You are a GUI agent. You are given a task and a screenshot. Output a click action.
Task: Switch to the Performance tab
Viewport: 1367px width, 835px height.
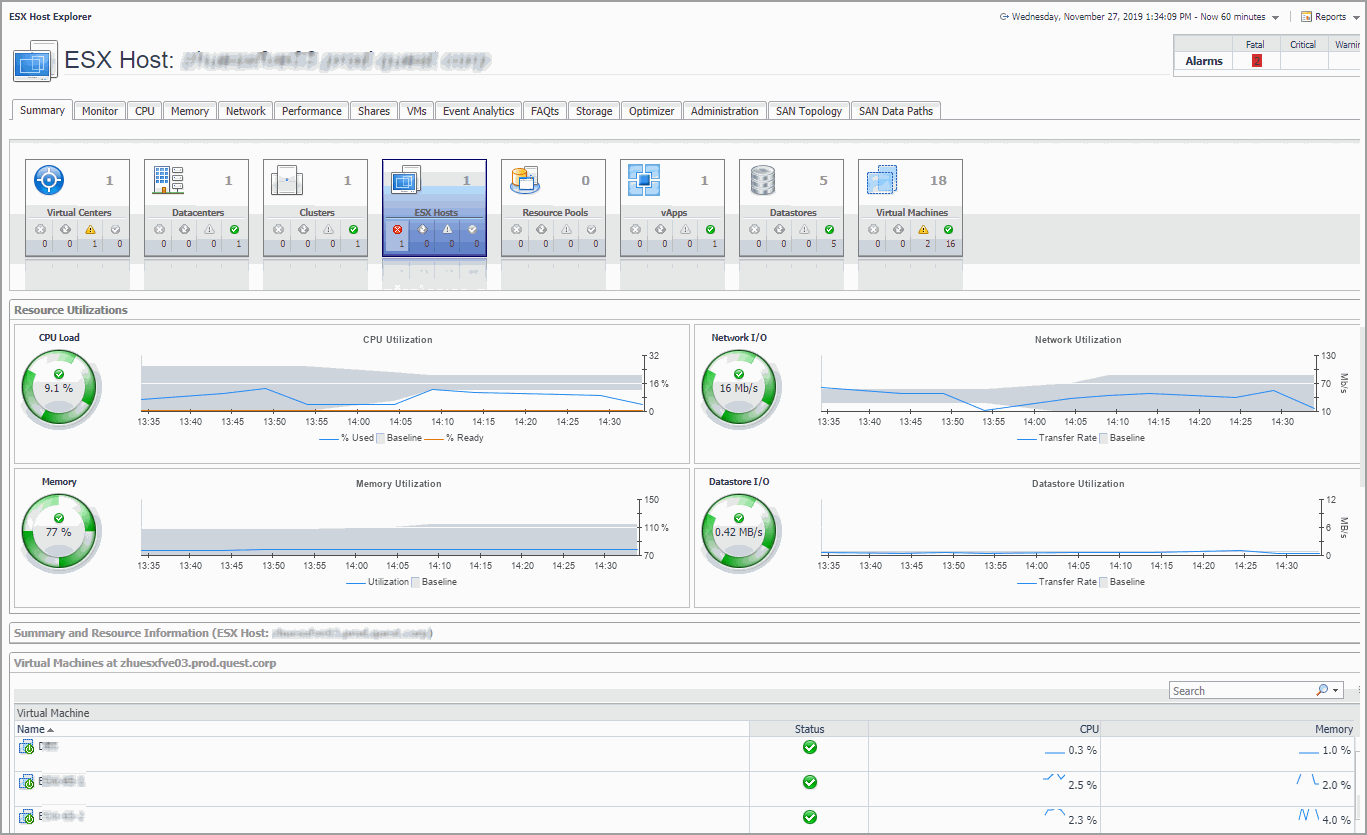(x=311, y=111)
